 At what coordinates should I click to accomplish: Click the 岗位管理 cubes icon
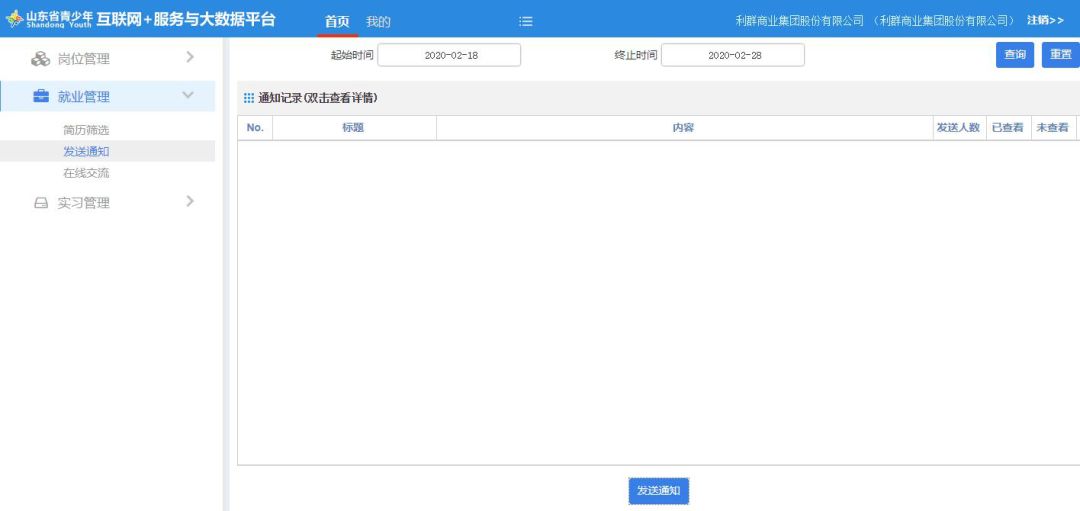(40, 59)
